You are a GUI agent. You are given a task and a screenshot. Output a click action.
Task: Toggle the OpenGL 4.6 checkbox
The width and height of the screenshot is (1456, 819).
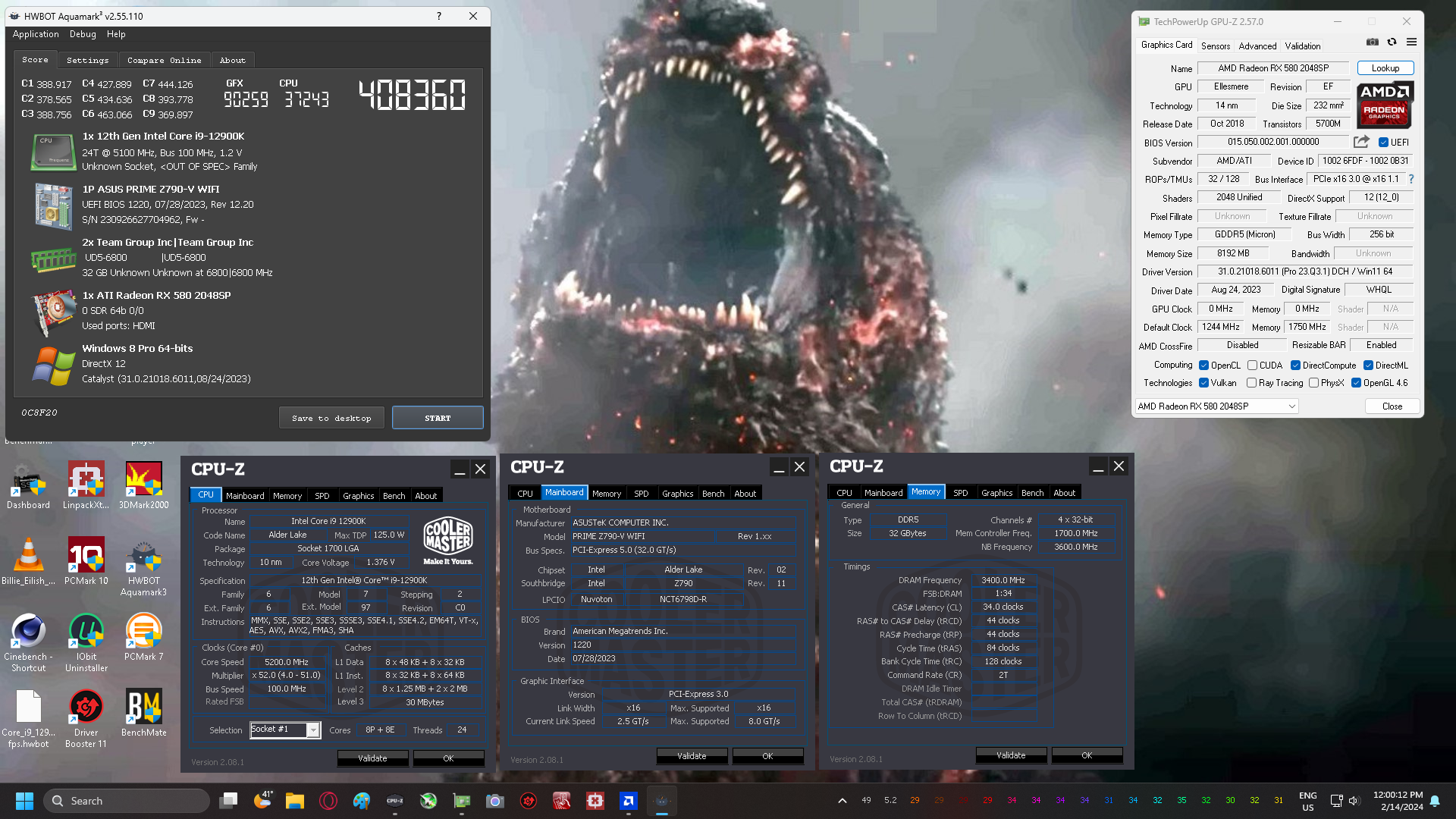[x=1356, y=383]
